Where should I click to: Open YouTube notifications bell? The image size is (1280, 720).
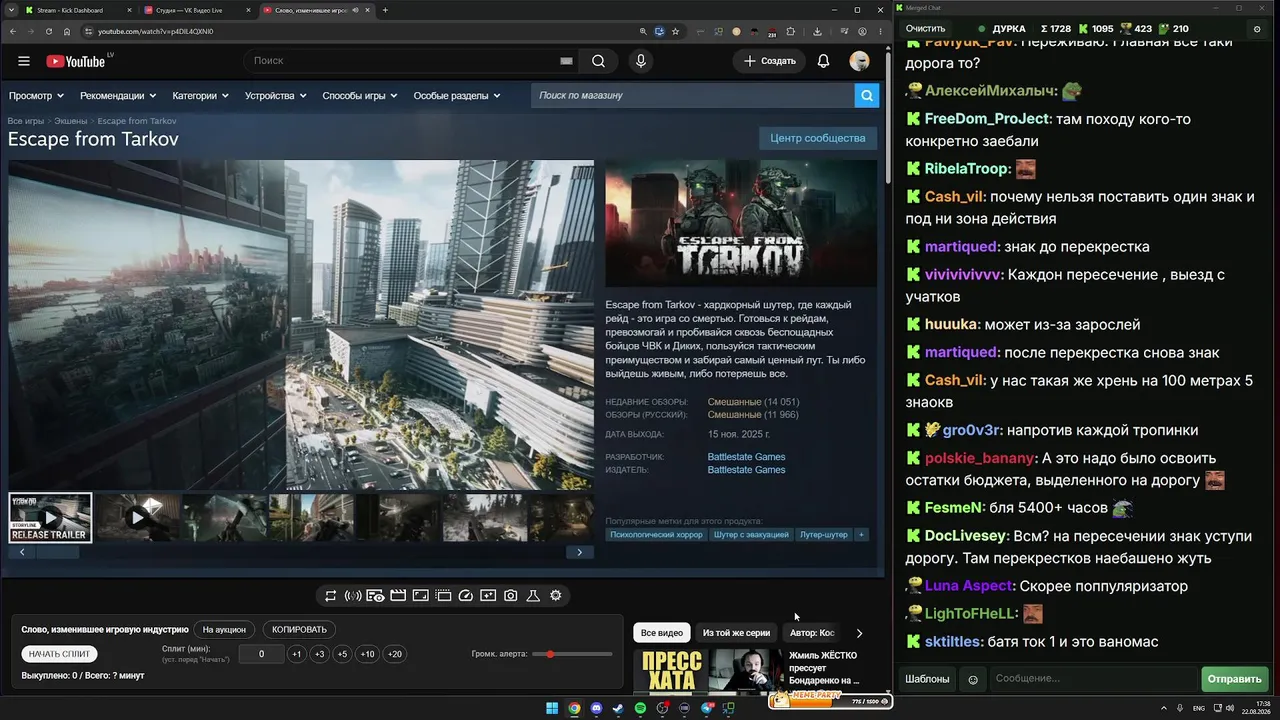pyautogui.click(x=823, y=61)
